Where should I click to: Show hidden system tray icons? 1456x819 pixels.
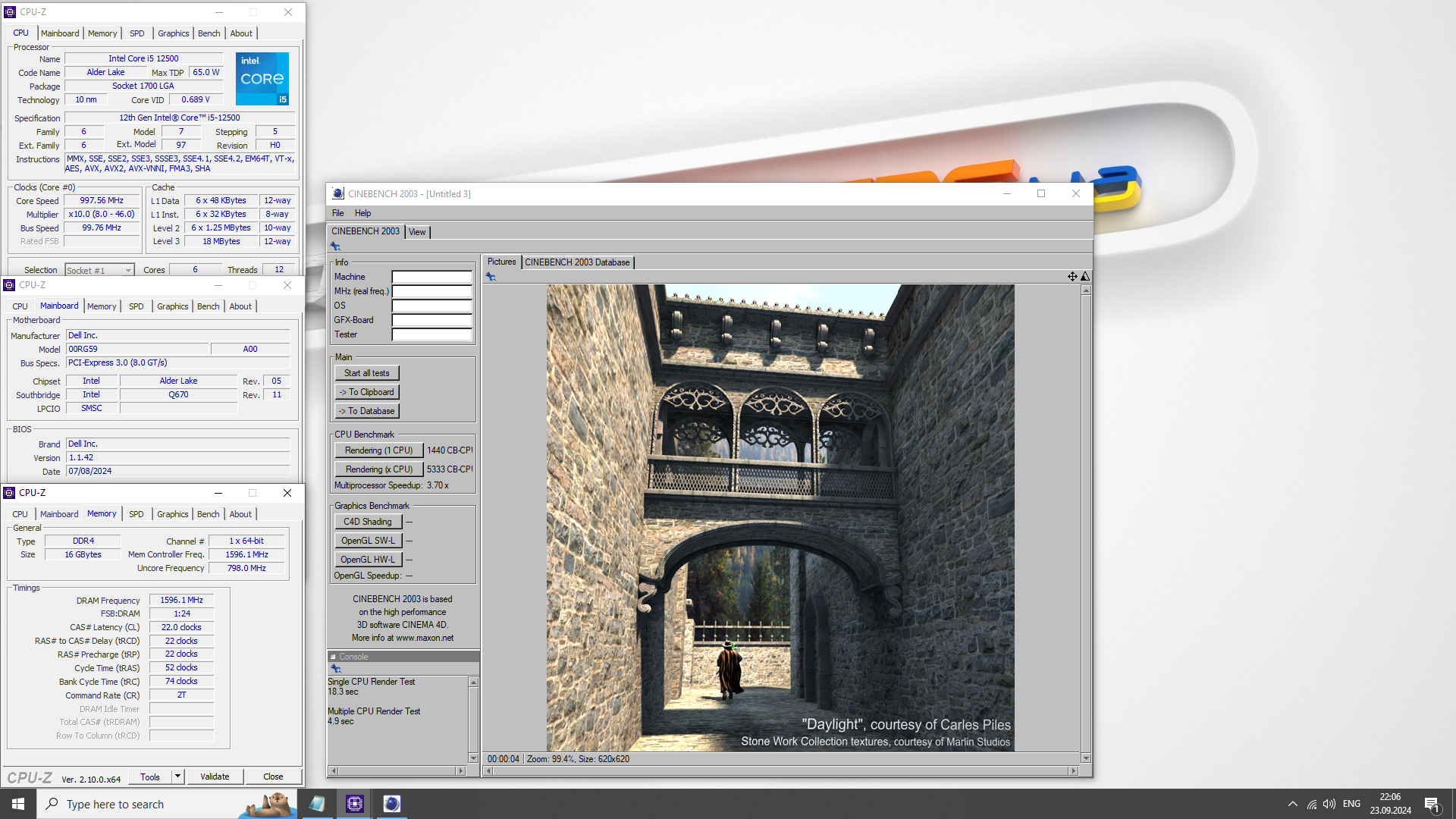coord(1292,804)
